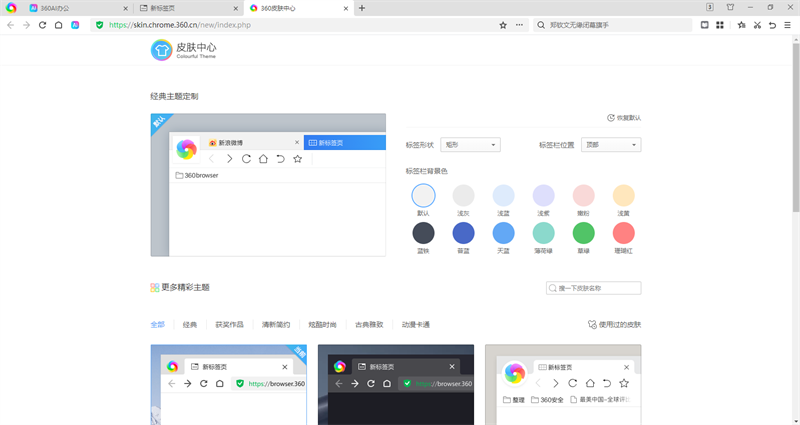This screenshot has height=425, width=800.
Task: Click the undo closed tab icon
Action: pos(772,25)
